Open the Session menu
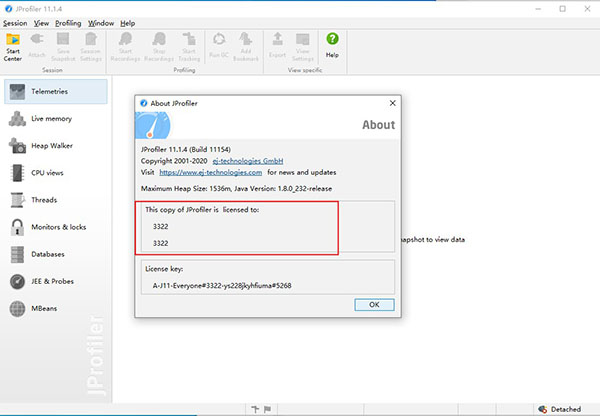The height and width of the screenshot is (416, 600). click(x=15, y=22)
